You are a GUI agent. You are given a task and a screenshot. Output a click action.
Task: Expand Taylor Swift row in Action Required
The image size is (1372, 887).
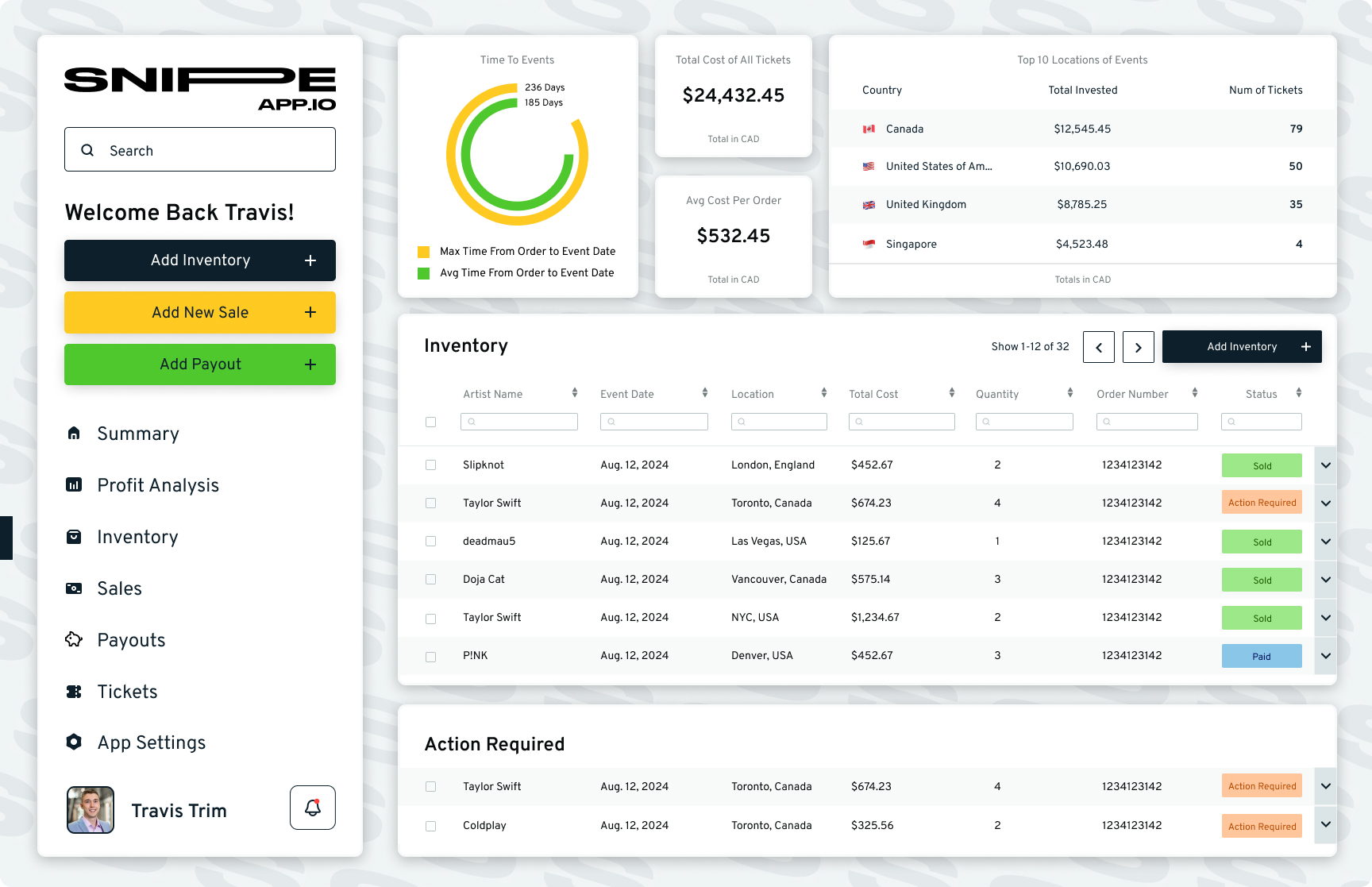(x=1326, y=786)
